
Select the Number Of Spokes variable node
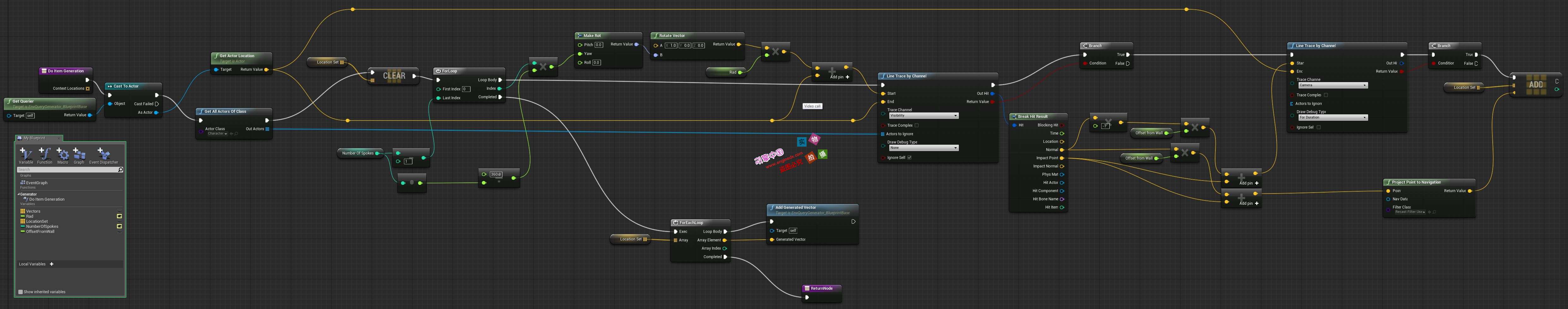(360, 153)
